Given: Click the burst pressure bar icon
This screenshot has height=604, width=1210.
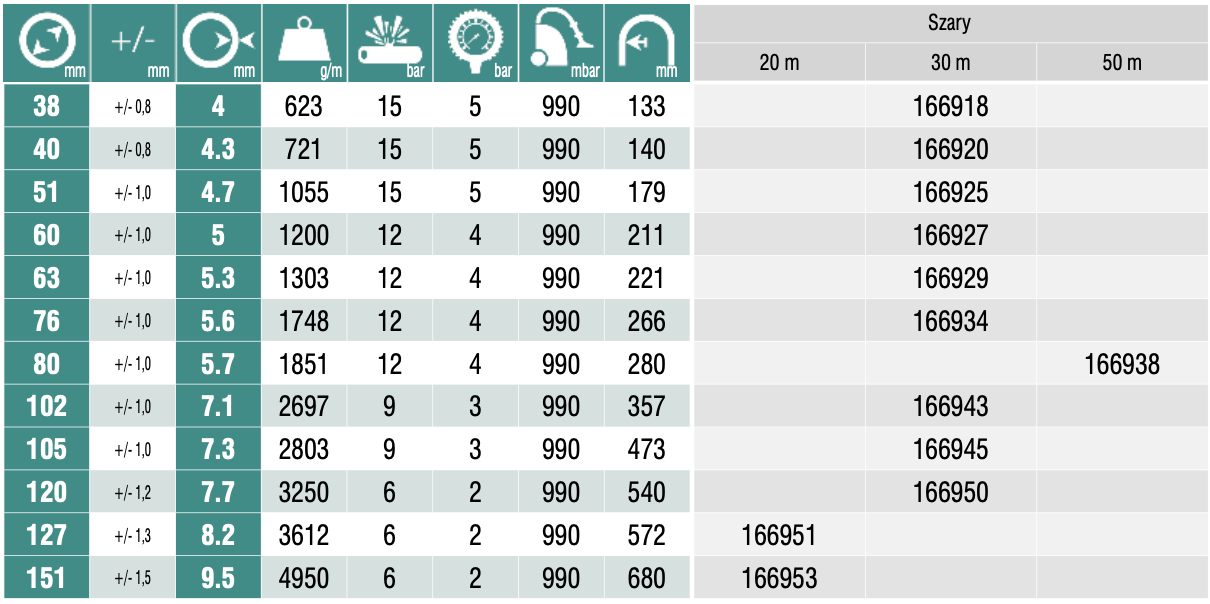Looking at the screenshot, I should [x=389, y=42].
